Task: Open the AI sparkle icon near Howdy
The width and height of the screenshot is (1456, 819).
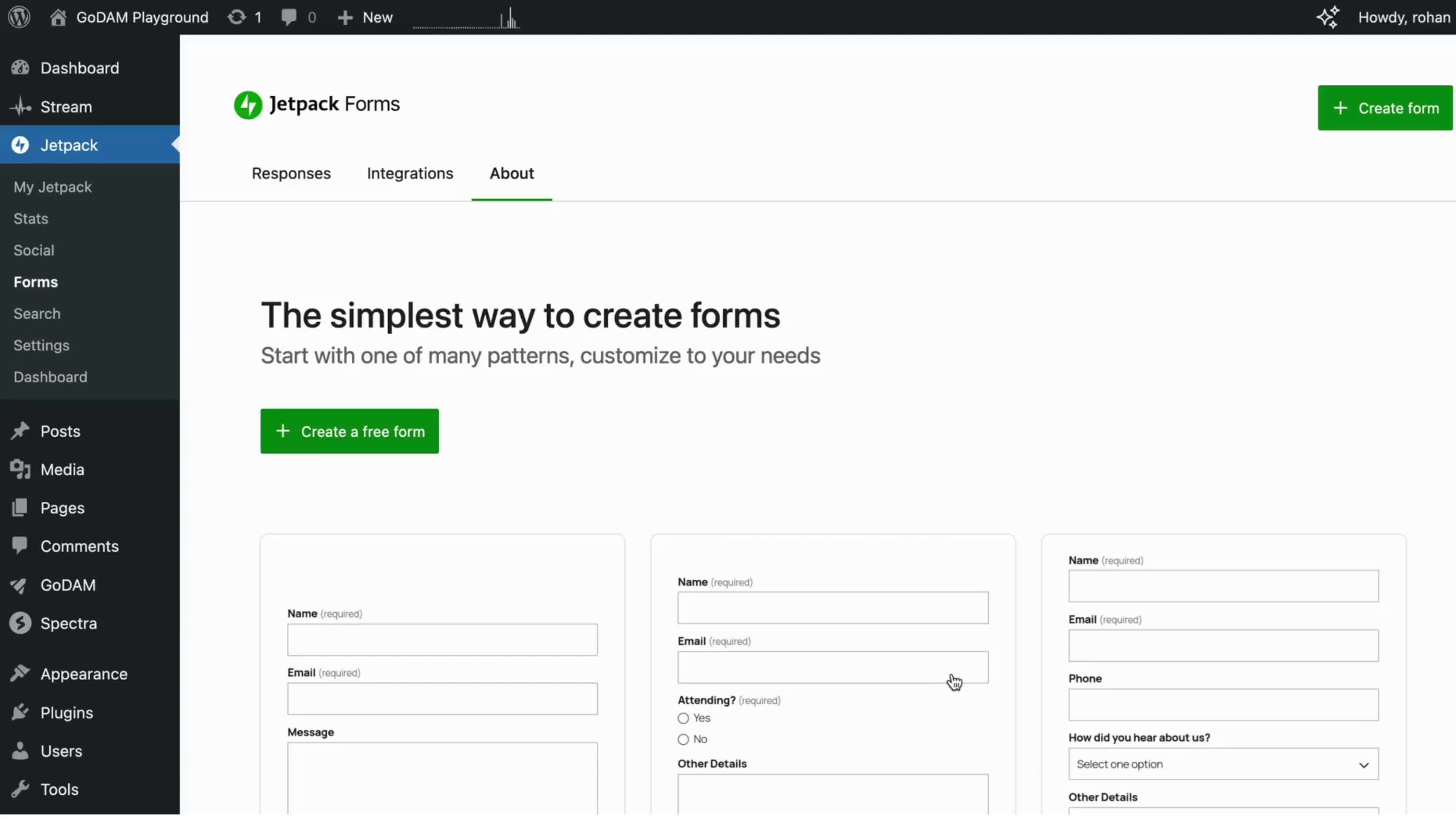Action: [1328, 17]
